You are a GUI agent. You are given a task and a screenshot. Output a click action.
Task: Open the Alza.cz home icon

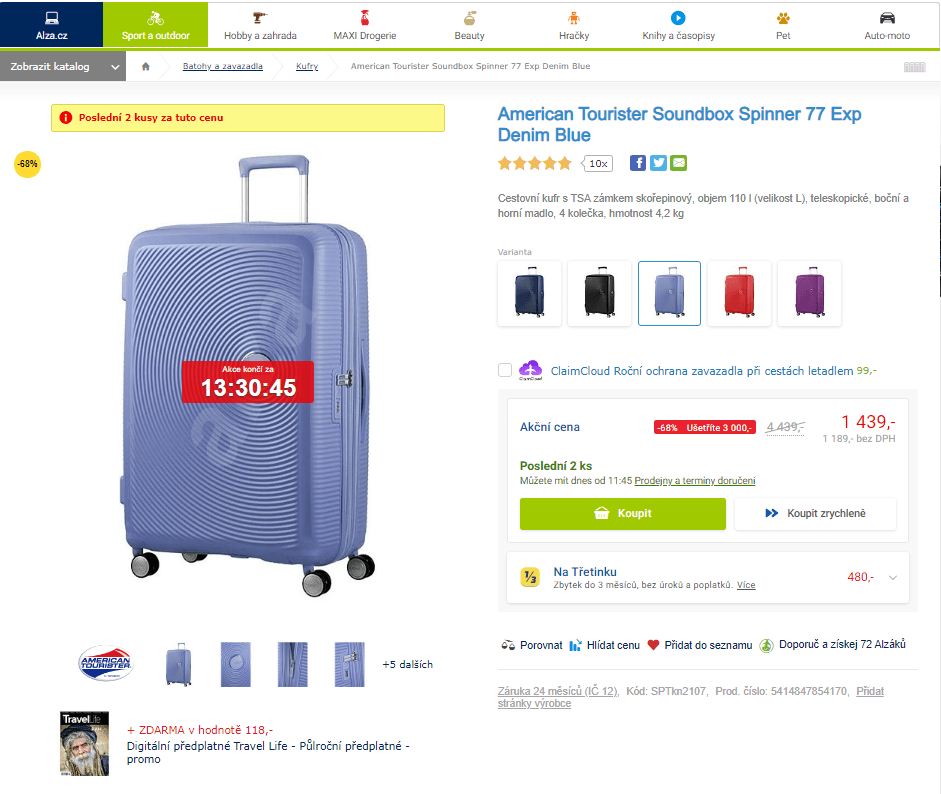click(x=145, y=66)
